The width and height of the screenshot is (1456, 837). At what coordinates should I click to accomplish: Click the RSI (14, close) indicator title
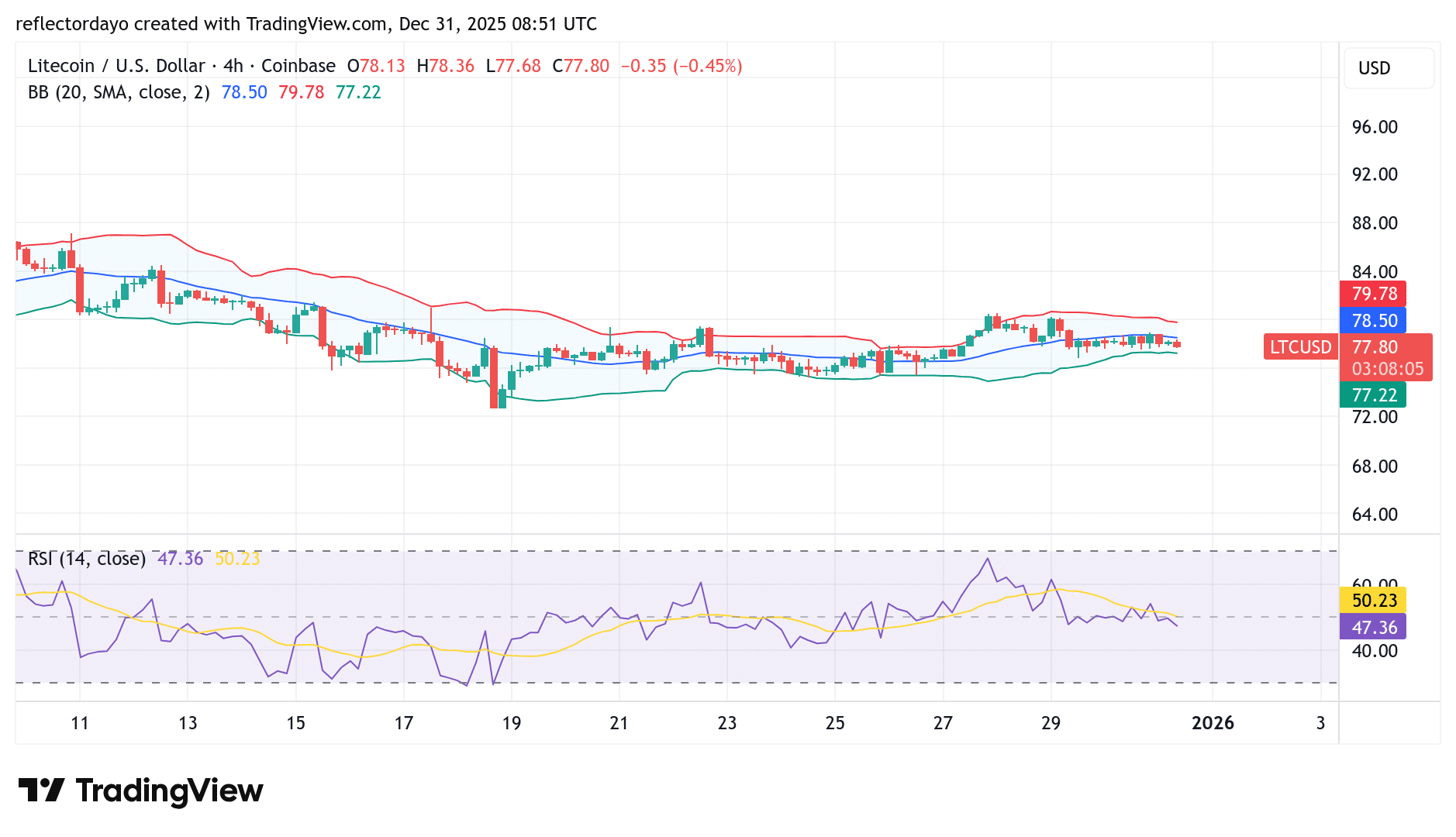point(85,557)
